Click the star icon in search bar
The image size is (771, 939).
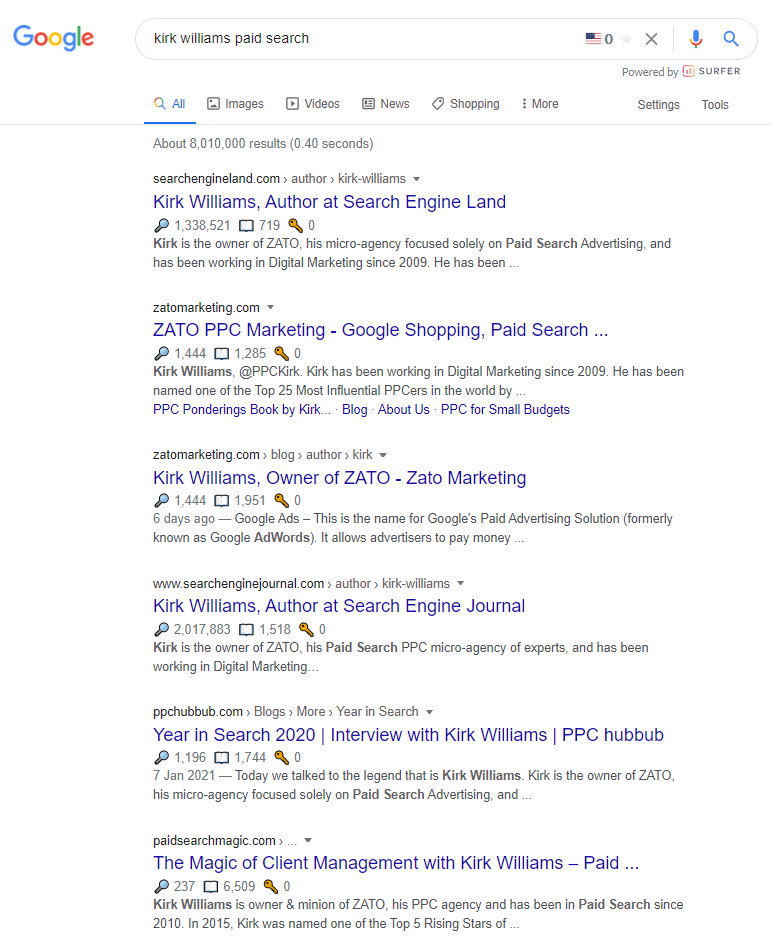pyautogui.click(x=627, y=39)
